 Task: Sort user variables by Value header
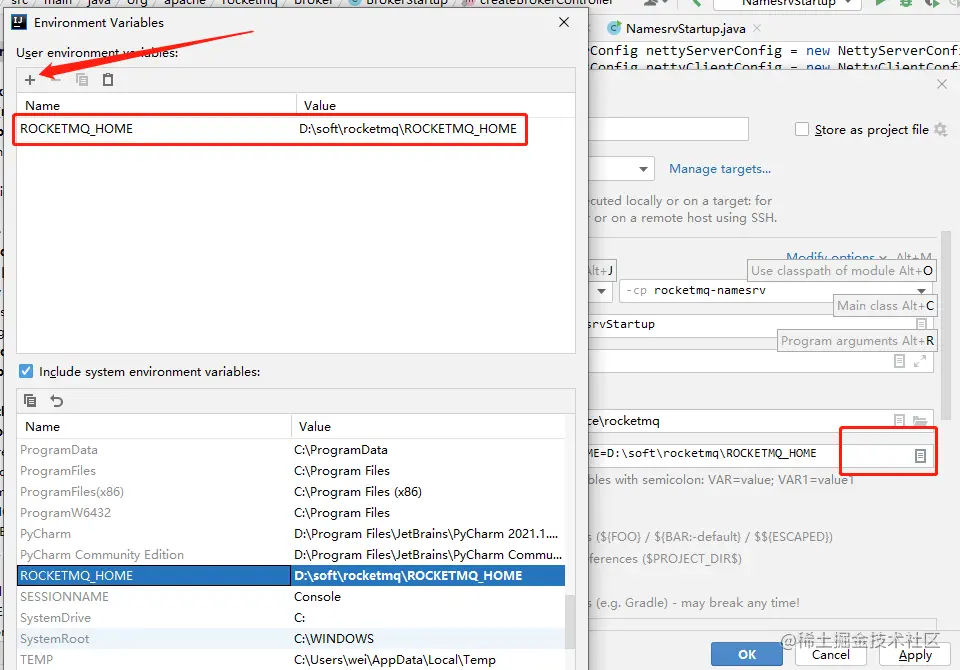(x=435, y=105)
